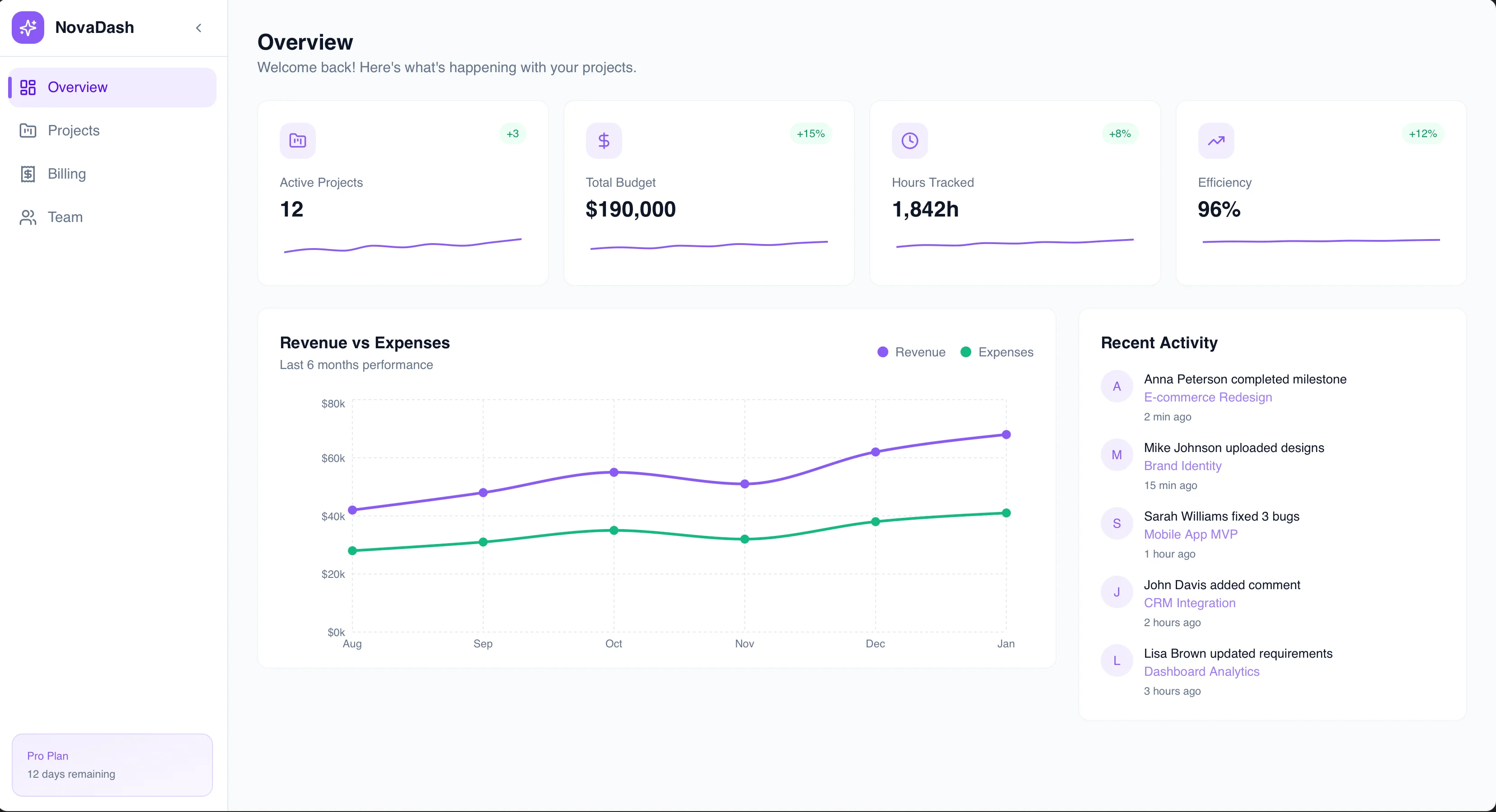
Task: Click Anna Peterson's avatar in Recent Activity
Action: click(1116, 386)
